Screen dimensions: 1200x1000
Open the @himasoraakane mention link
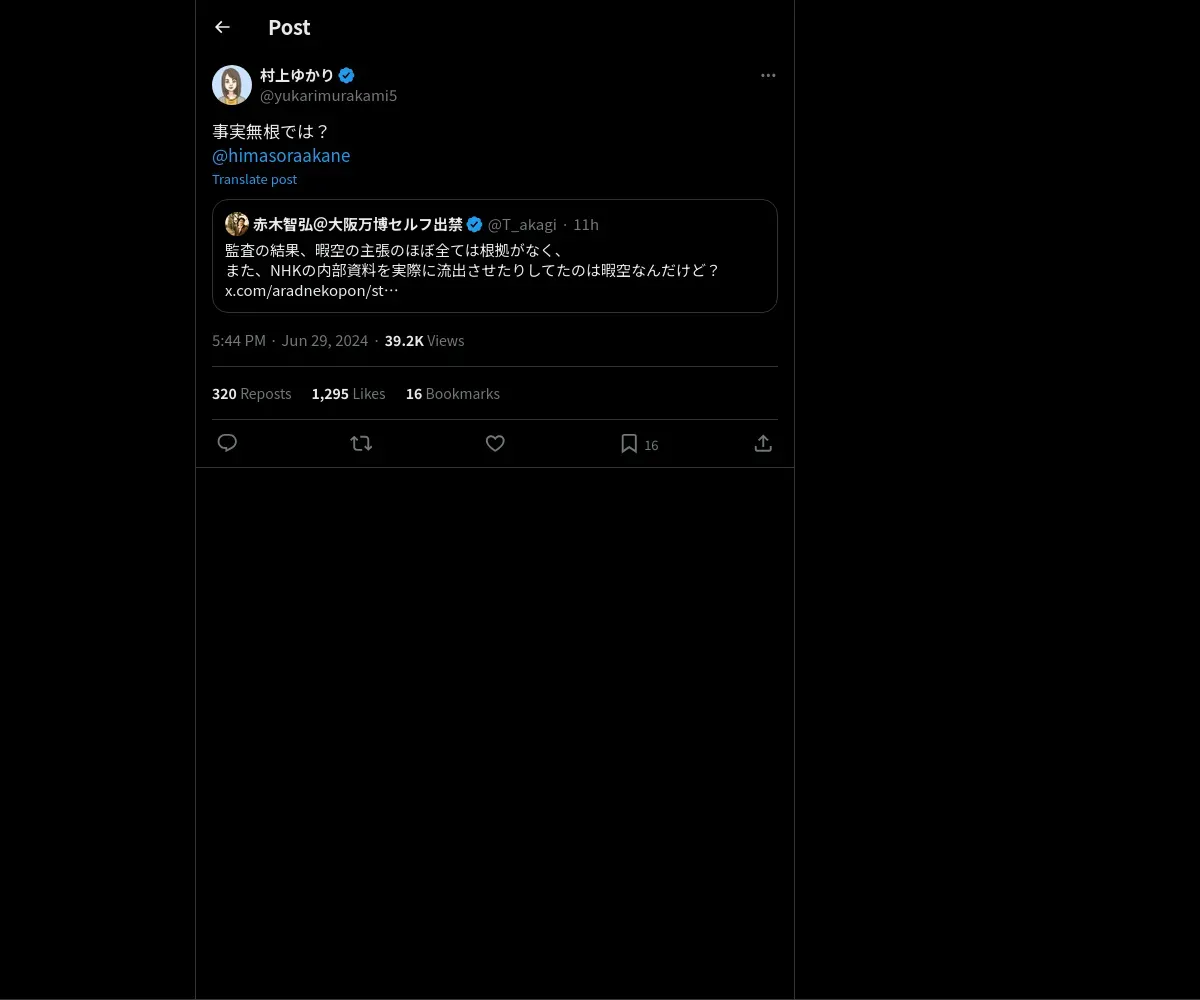(281, 155)
